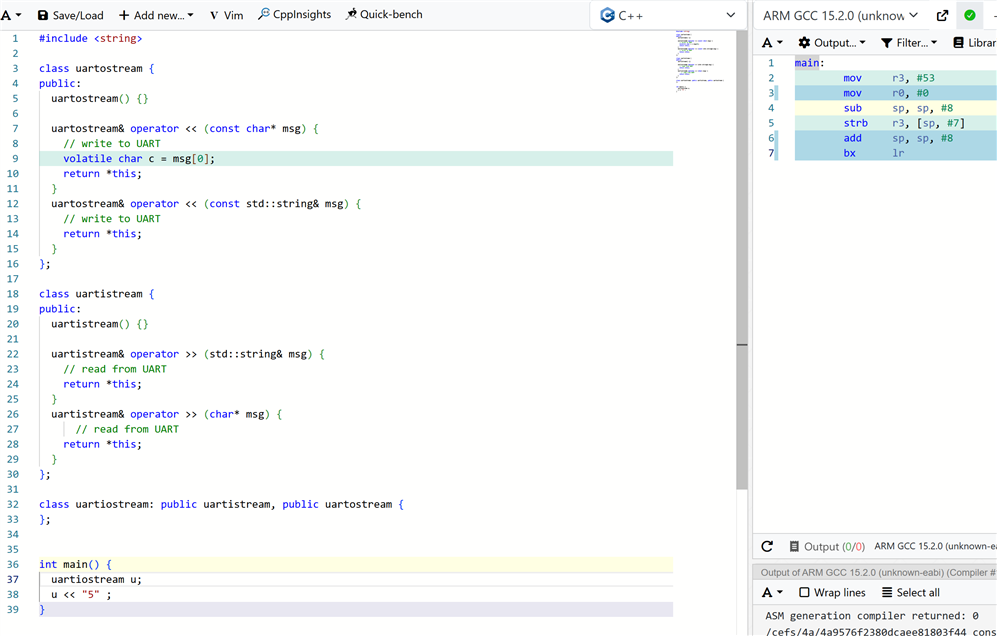Click Select all in output pane
Image resolution: width=997 pixels, height=636 pixels.
[910, 593]
